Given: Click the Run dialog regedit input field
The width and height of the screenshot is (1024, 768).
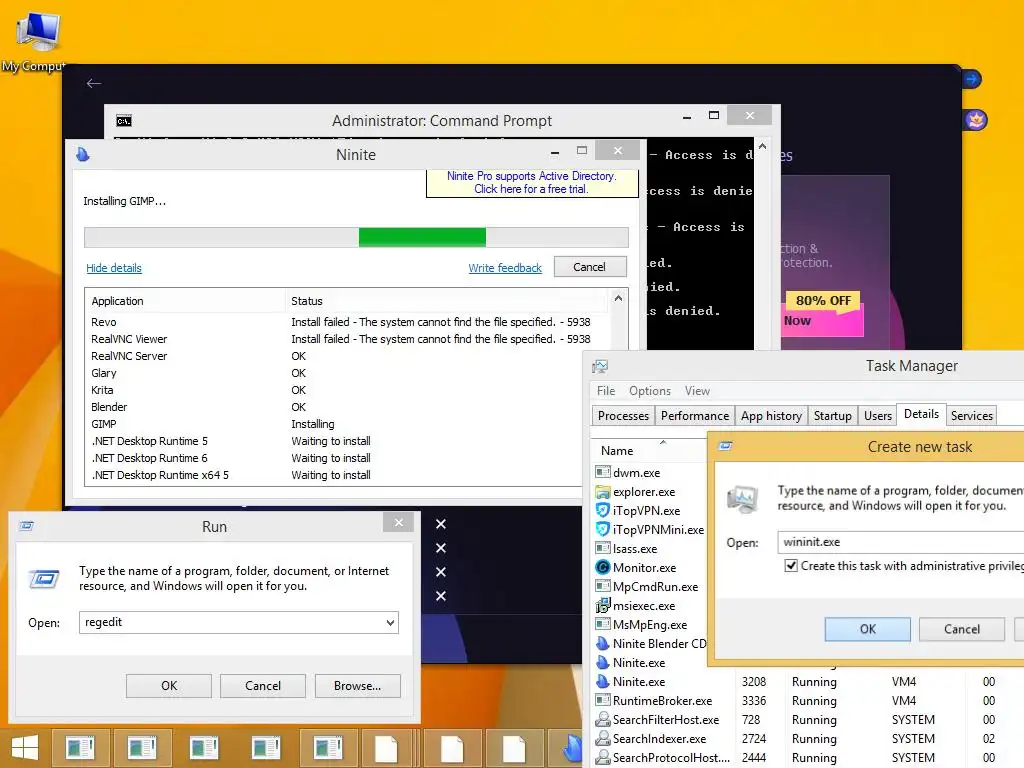Looking at the screenshot, I should [x=239, y=622].
